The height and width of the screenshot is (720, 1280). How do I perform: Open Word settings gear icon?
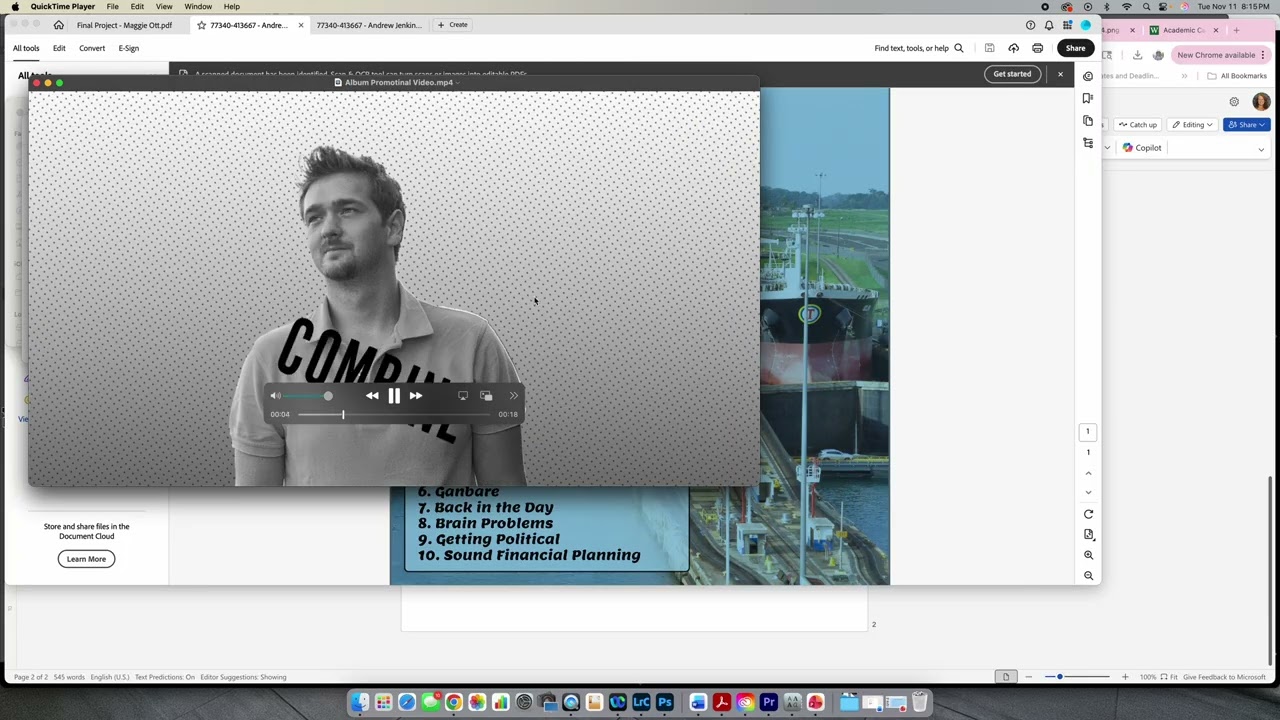pos(1234,102)
